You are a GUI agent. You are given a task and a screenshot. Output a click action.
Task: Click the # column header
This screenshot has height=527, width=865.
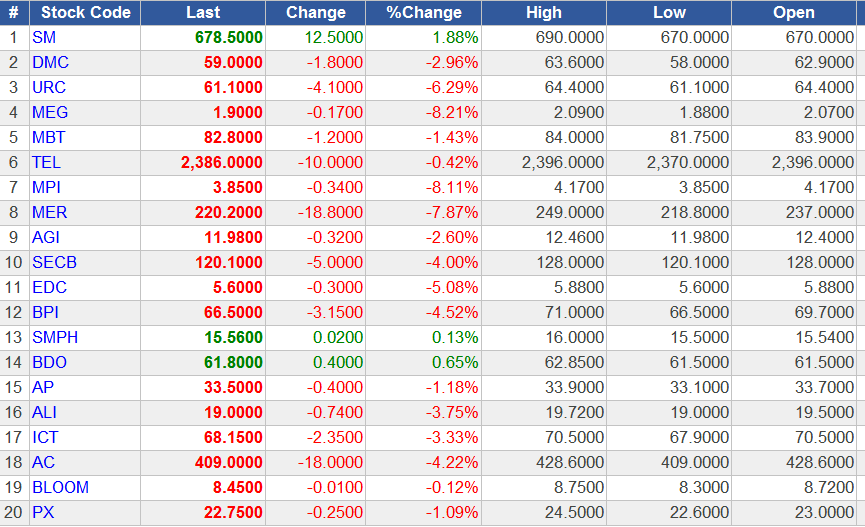tap(14, 13)
